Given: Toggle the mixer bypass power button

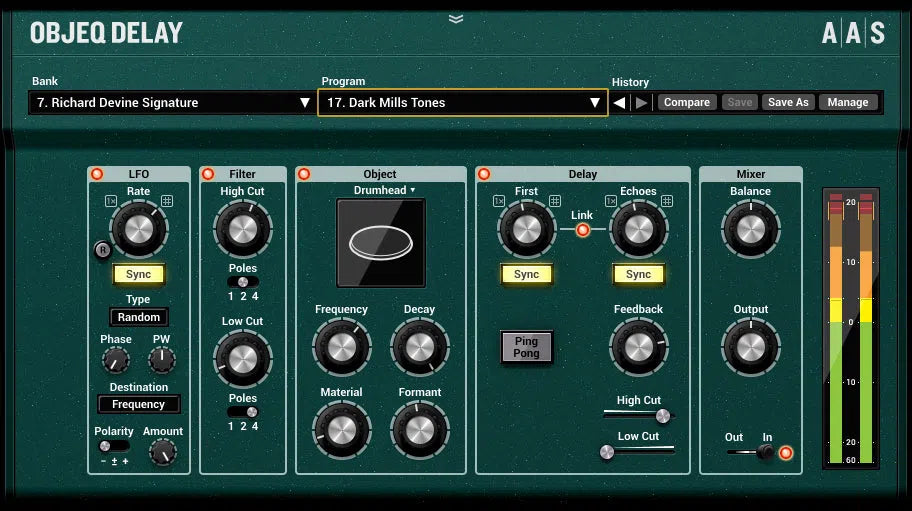Looking at the screenshot, I should point(785,452).
